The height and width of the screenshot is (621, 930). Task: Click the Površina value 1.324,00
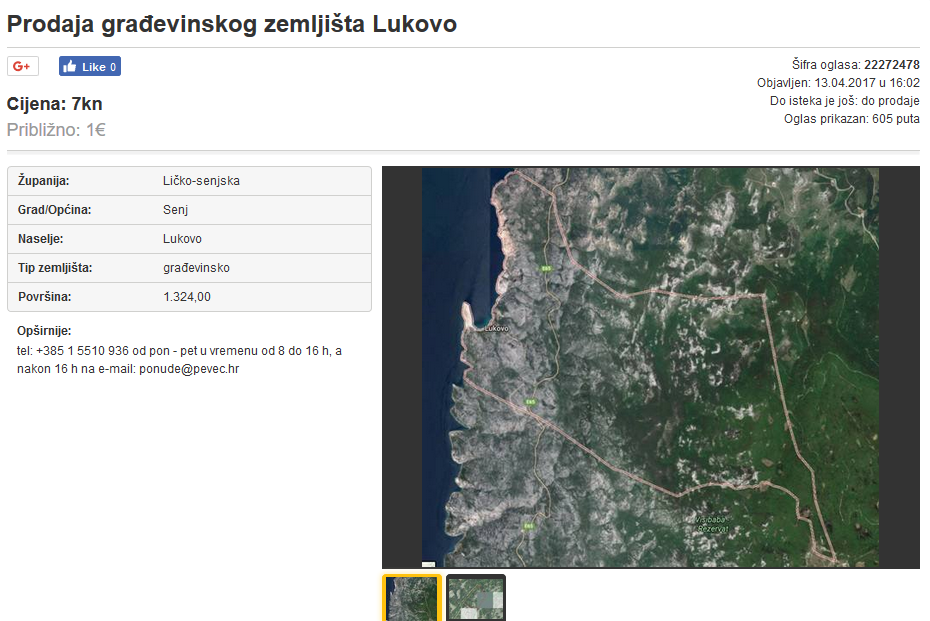[187, 297]
